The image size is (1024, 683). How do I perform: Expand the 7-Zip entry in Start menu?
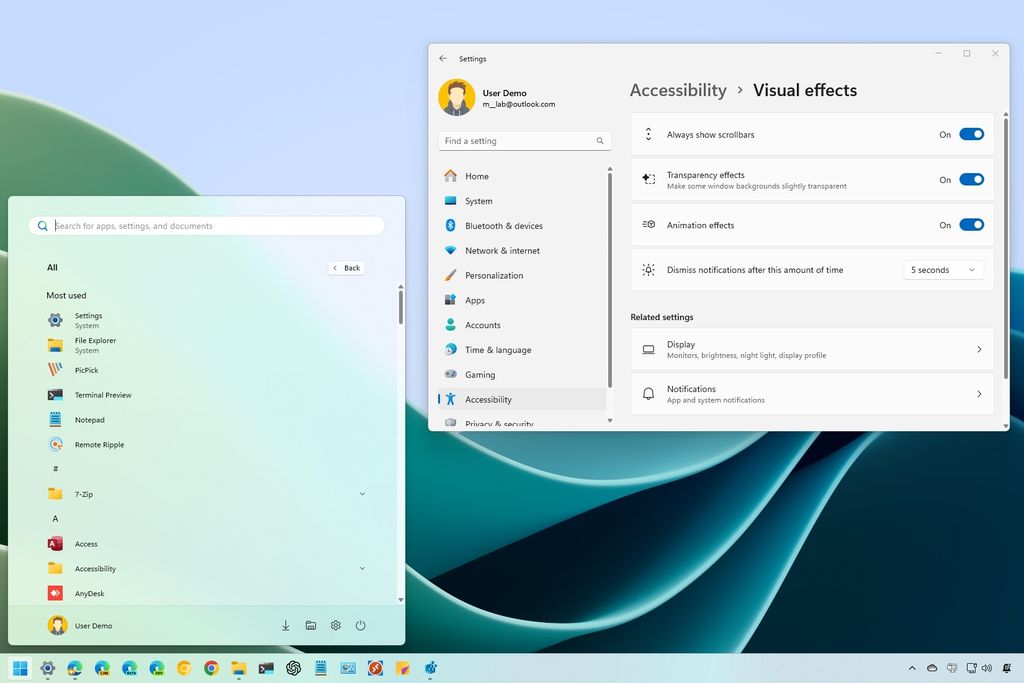coord(362,493)
